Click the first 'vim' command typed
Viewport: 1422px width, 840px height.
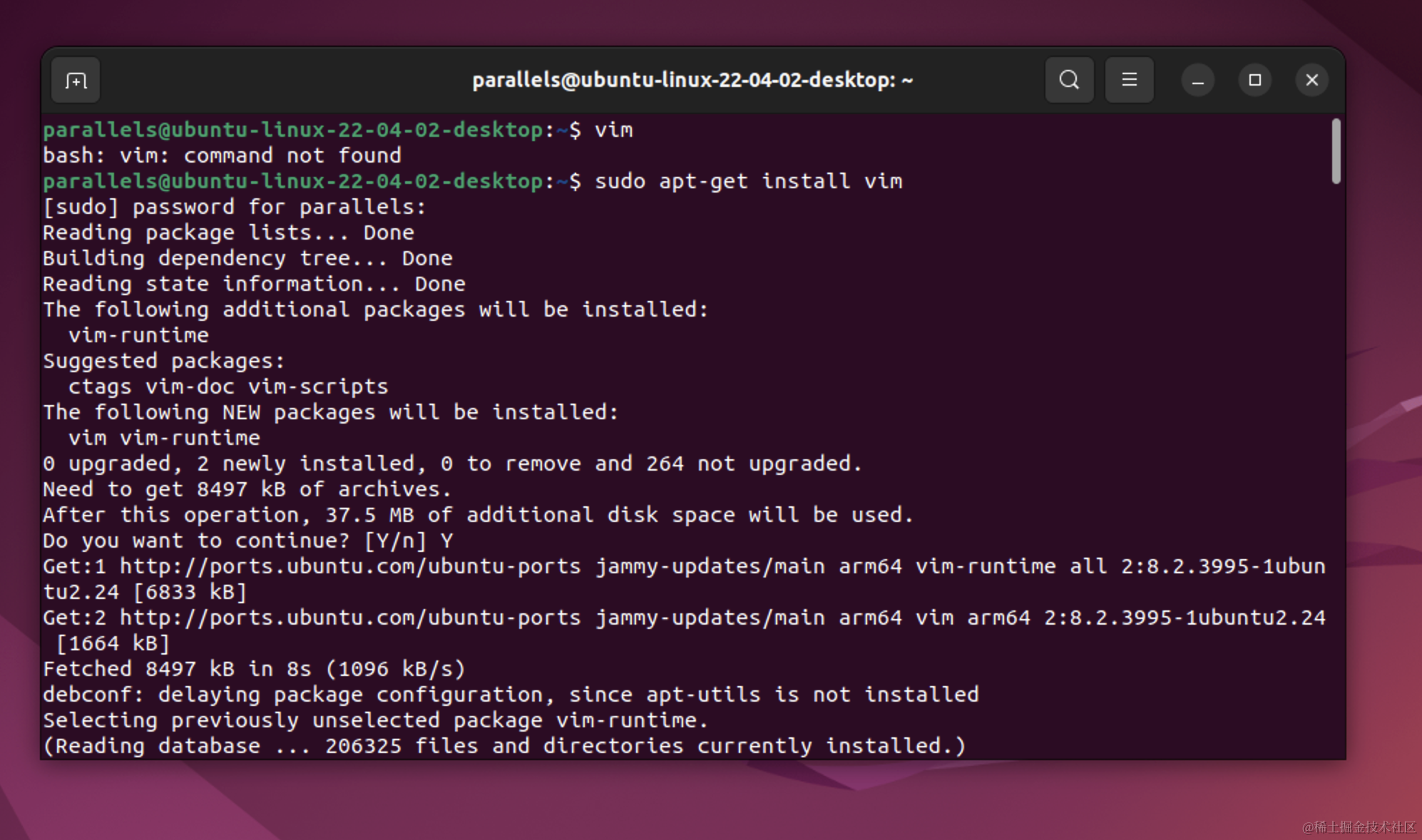pyautogui.click(x=613, y=130)
